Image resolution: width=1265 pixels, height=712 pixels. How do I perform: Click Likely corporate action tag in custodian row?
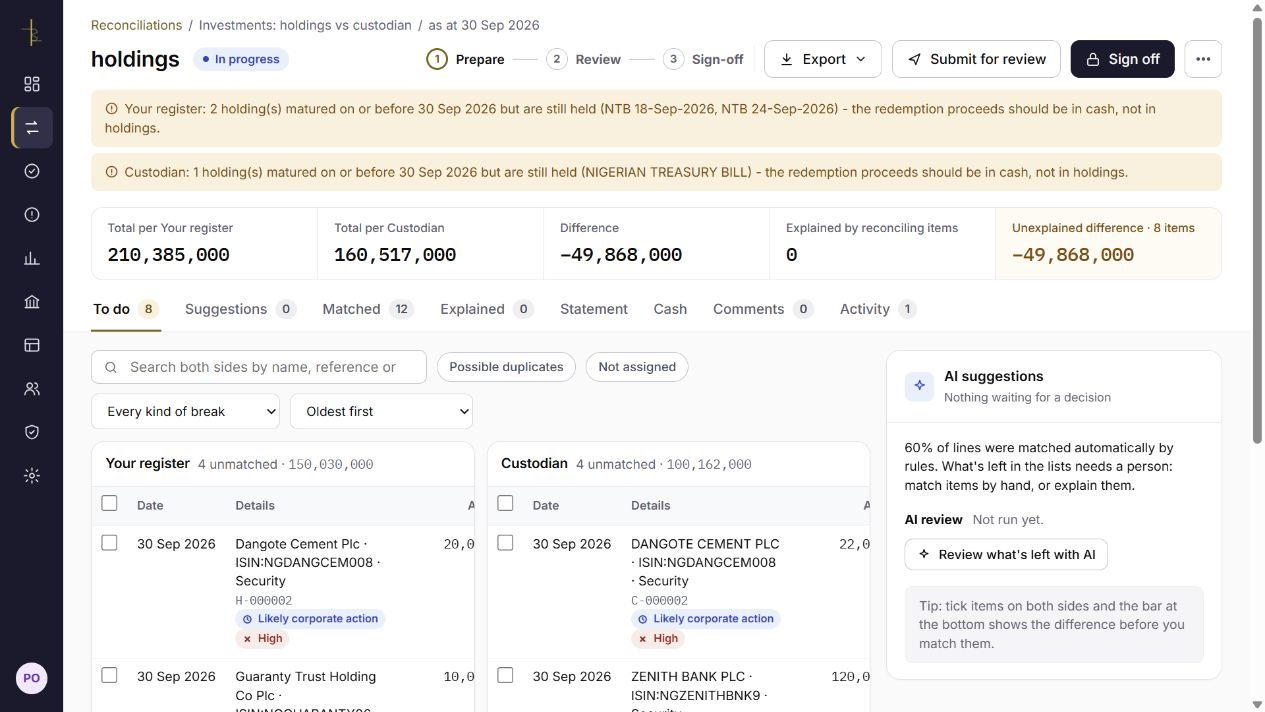tap(706, 619)
